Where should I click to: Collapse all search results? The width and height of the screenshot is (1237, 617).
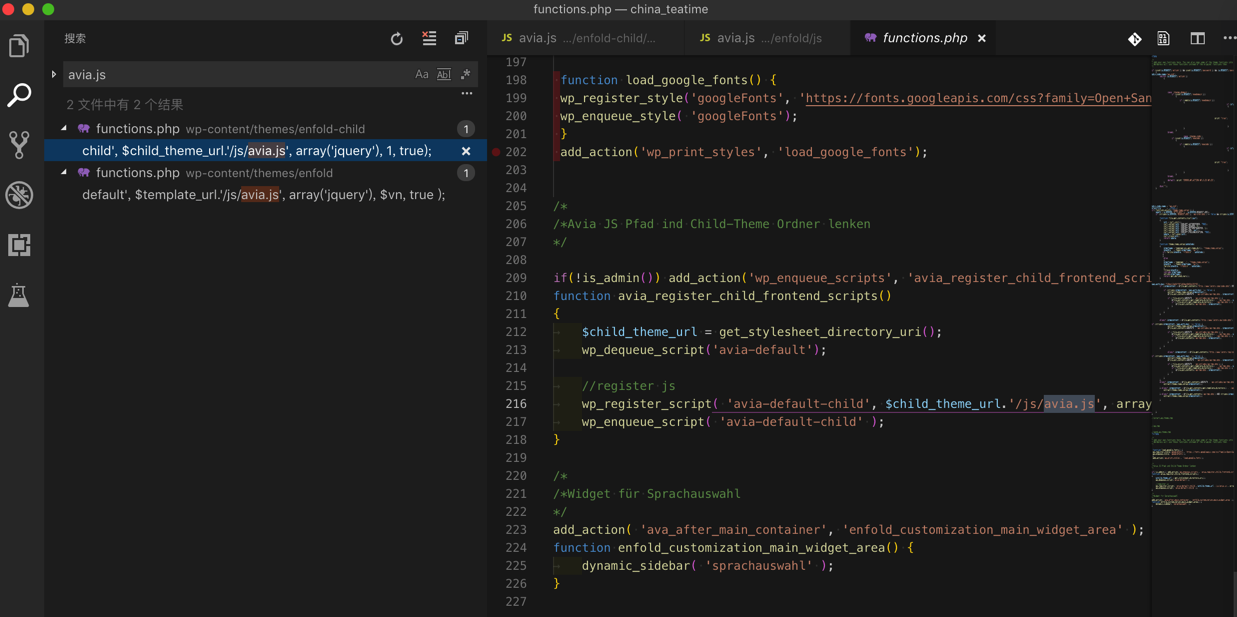[461, 39]
